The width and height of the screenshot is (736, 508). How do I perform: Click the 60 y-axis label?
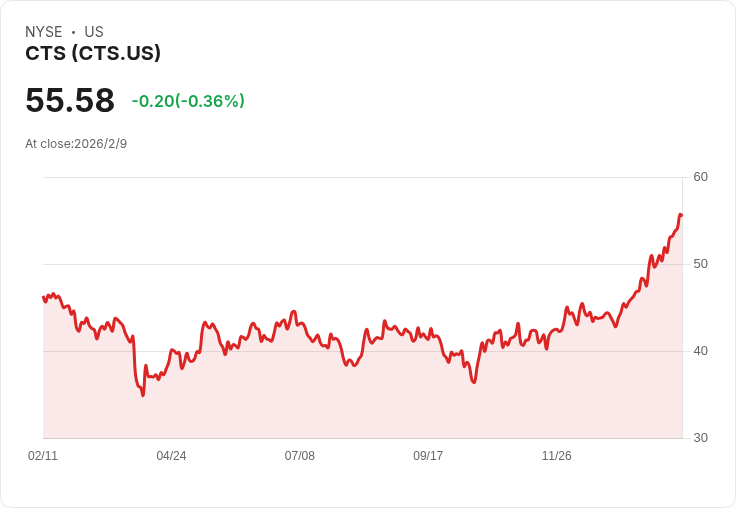coord(701,177)
